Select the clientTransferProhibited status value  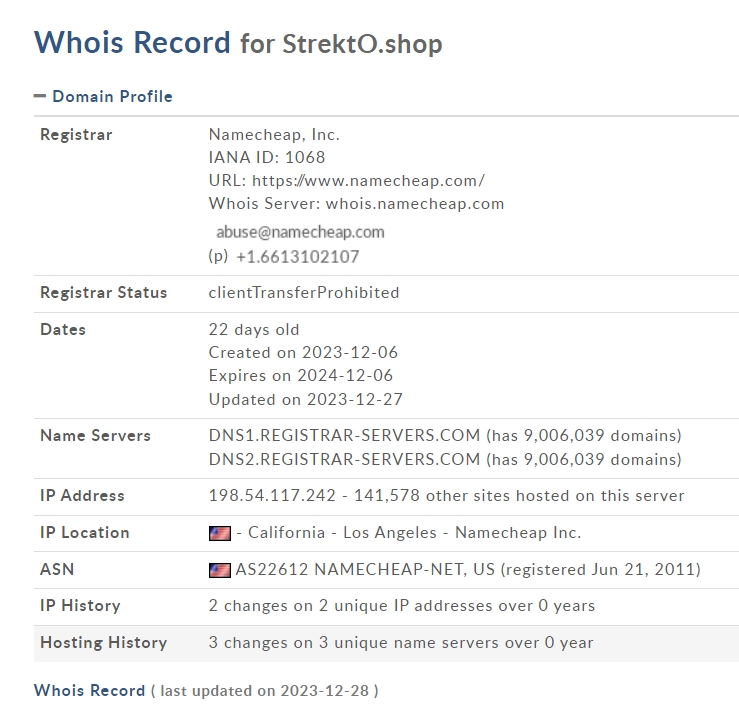coord(304,293)
